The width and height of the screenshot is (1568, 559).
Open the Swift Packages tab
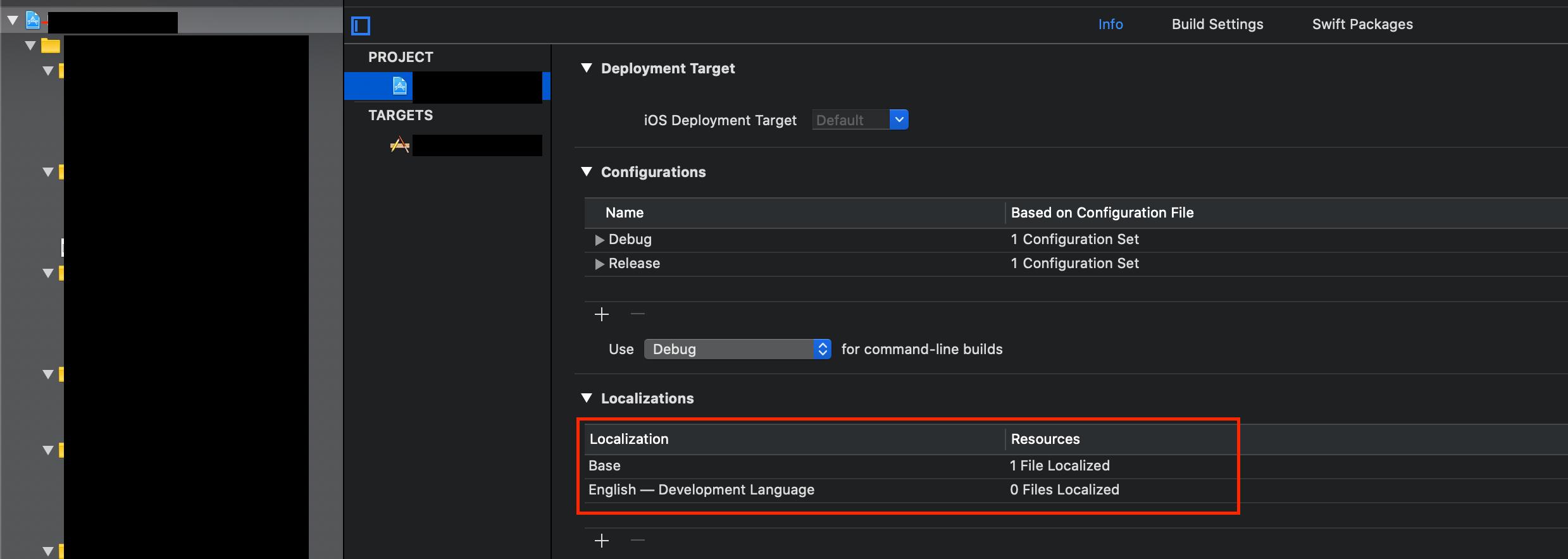point(1362,24)
